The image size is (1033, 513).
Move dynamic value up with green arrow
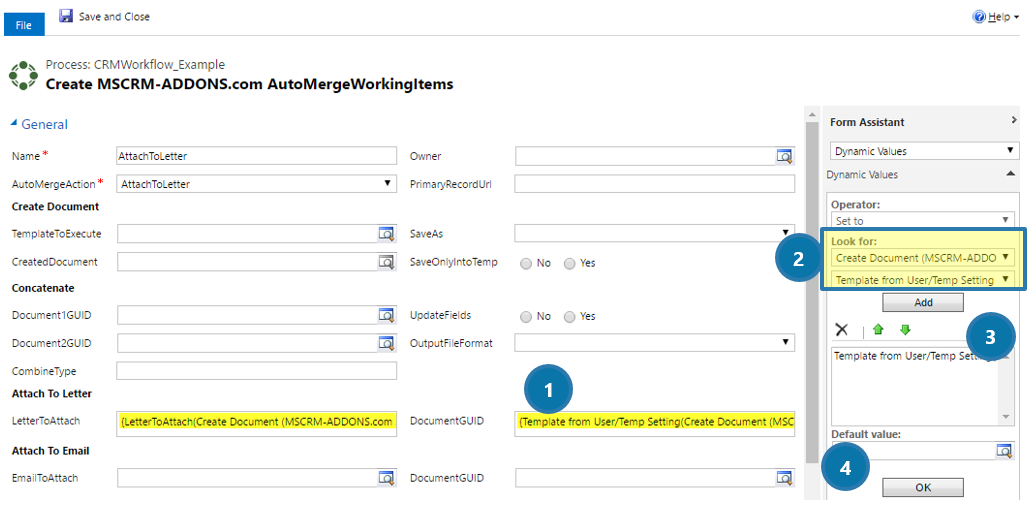[878, 330]
